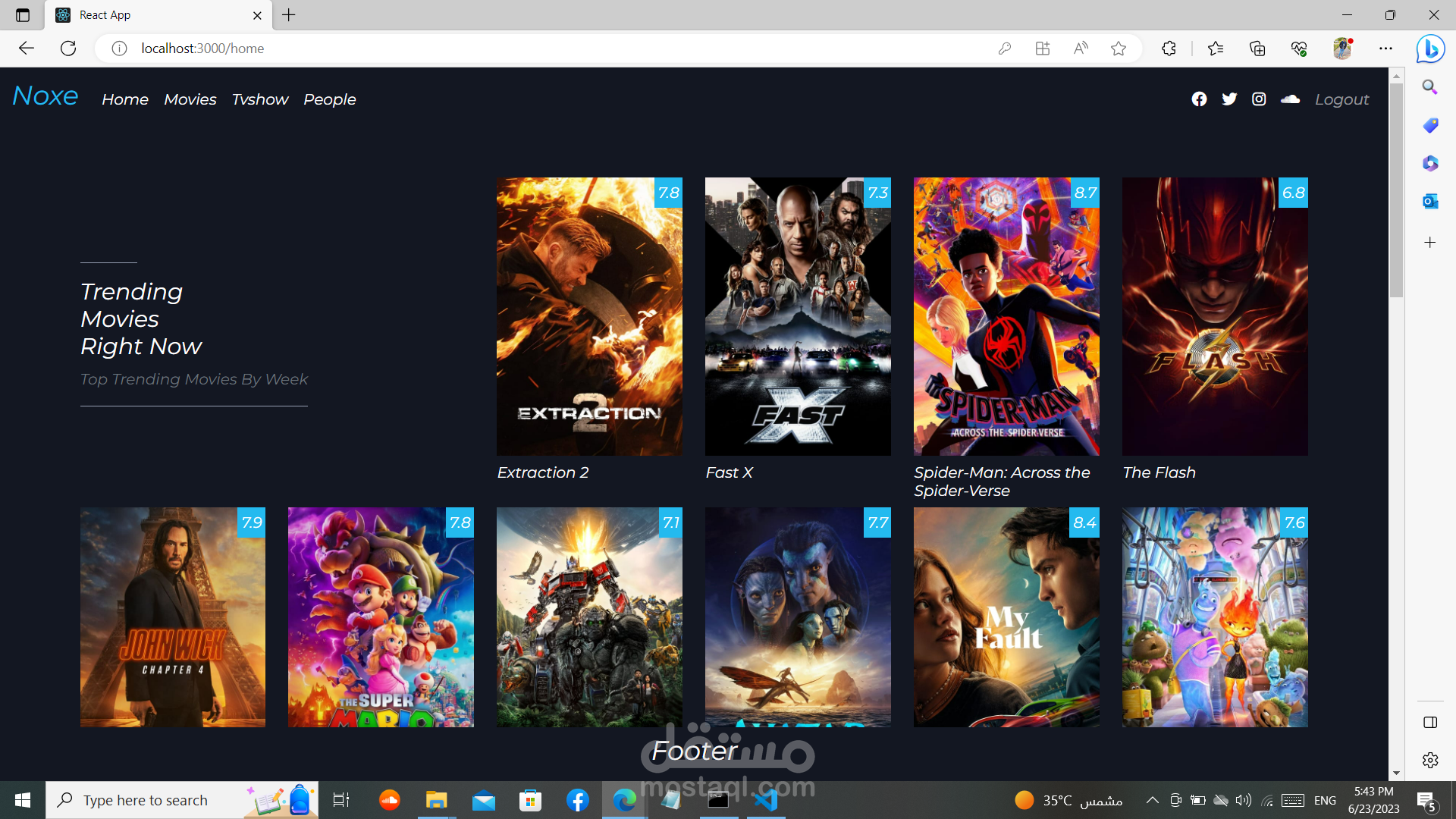Start Read Aloud from the address bar
This screenshot has width=1456, height=819.
1081,48
